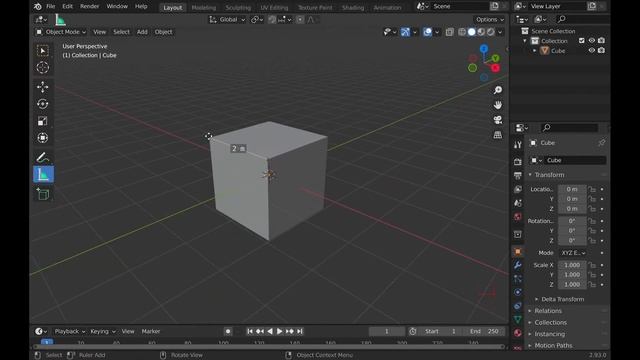
Task: Click the End frame 250 field
Action: [484, 331]
